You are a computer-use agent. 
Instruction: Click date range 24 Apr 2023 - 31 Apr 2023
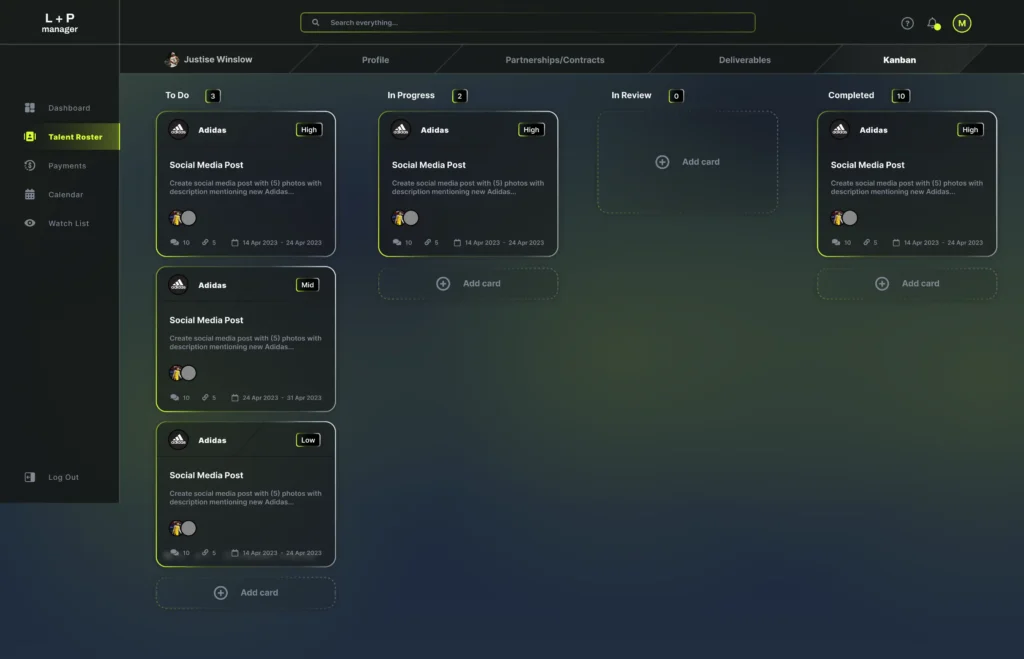[282, 397]
